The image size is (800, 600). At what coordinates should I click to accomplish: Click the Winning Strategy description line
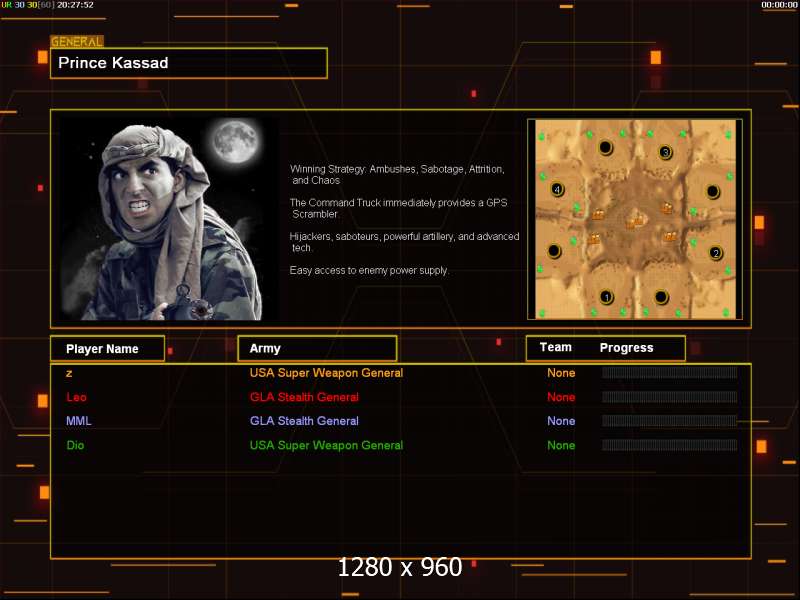coord(397,174)
